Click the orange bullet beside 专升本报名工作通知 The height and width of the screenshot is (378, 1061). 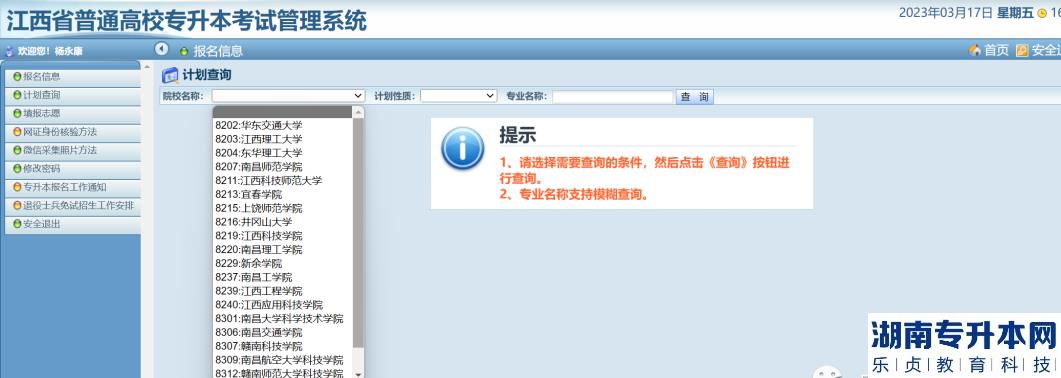point(18,187)
